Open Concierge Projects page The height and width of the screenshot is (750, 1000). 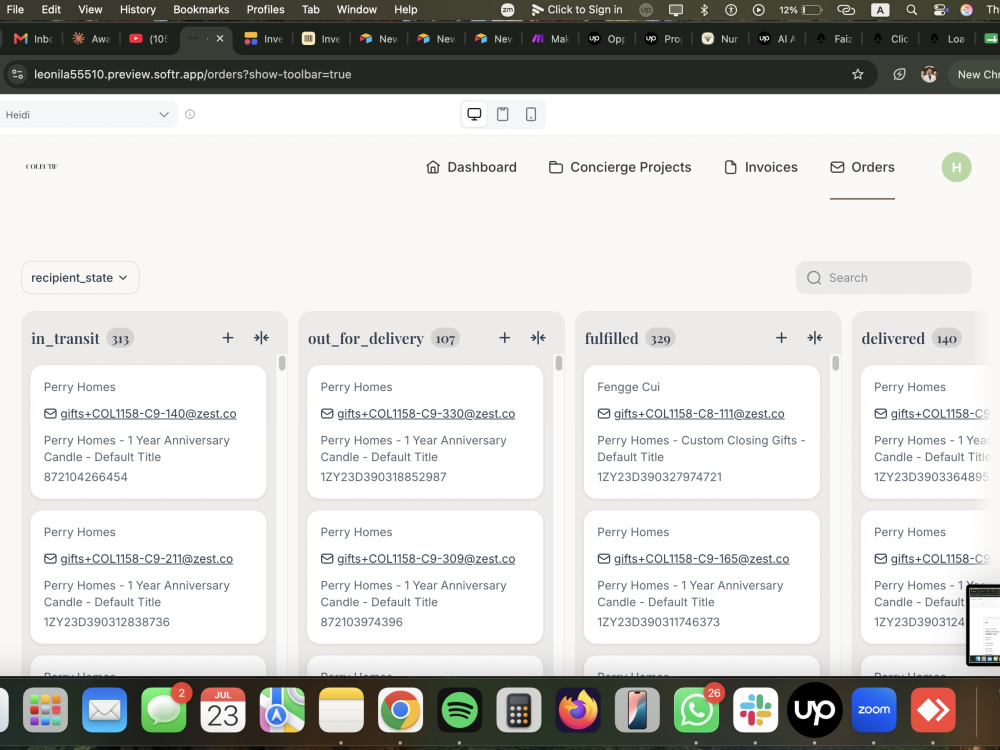(x=620, y=167)
